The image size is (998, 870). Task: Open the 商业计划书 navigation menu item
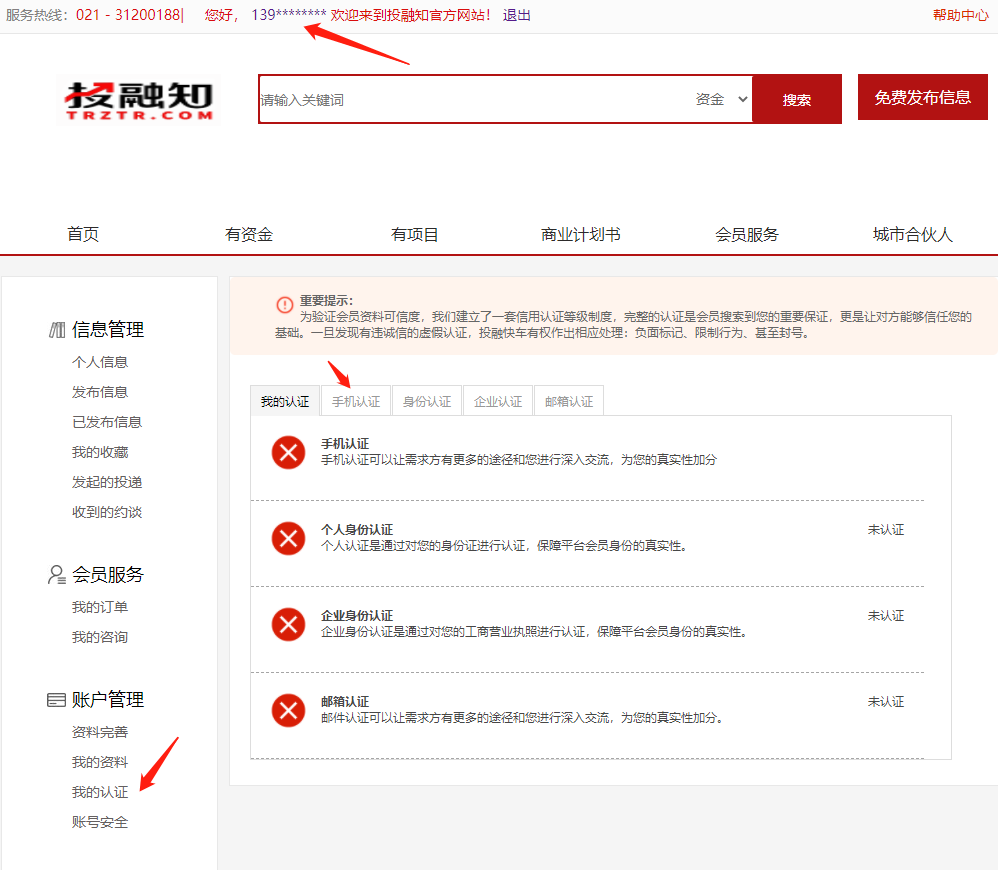580,234
